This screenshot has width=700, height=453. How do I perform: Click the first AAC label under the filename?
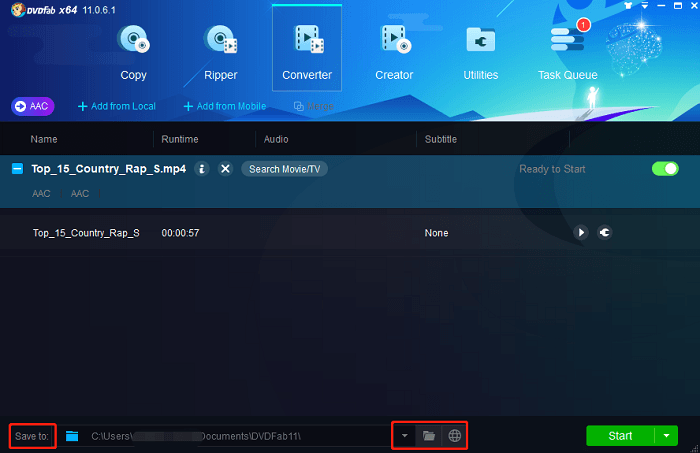click(41, 194)
